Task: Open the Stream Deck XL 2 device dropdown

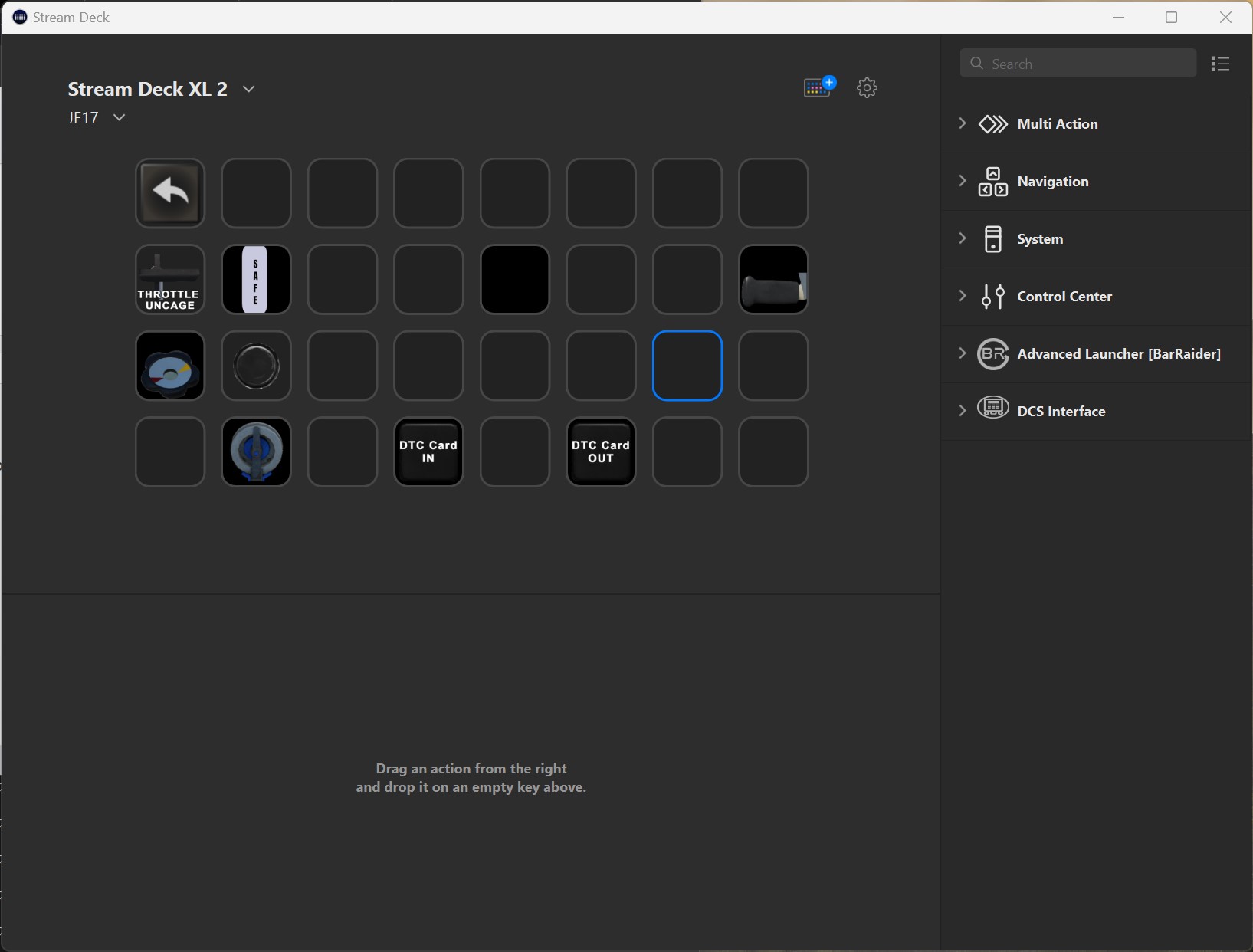Action: (248, 89)
